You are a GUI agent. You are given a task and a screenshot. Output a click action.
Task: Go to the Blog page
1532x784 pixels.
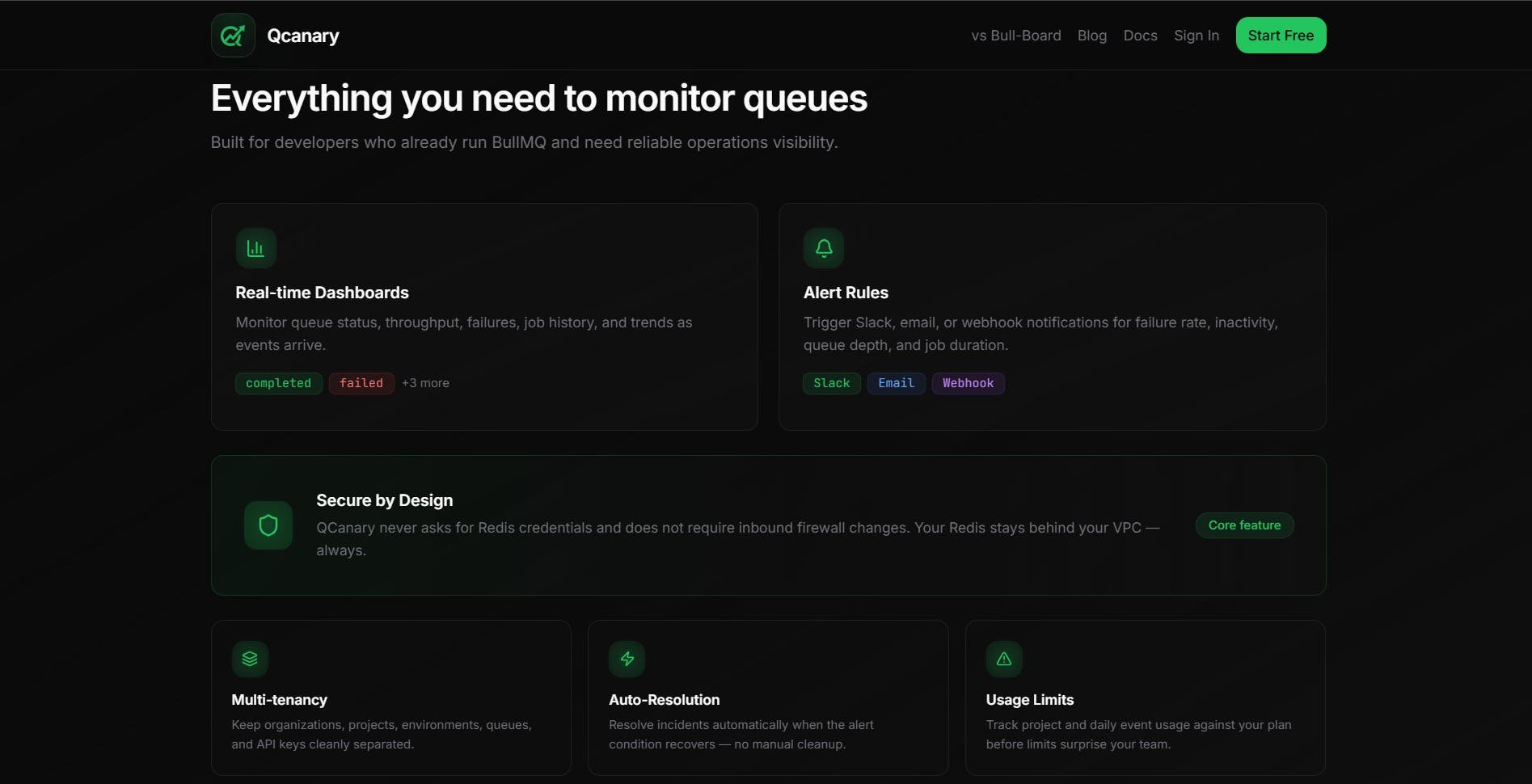1092,36
